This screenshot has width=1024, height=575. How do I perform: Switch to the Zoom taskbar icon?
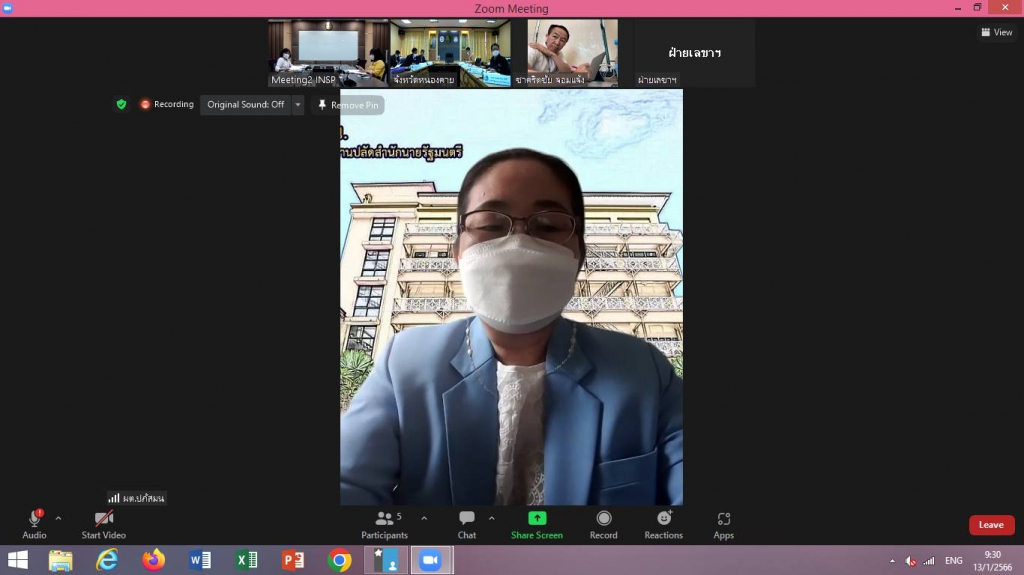click(x=432, y=560)
